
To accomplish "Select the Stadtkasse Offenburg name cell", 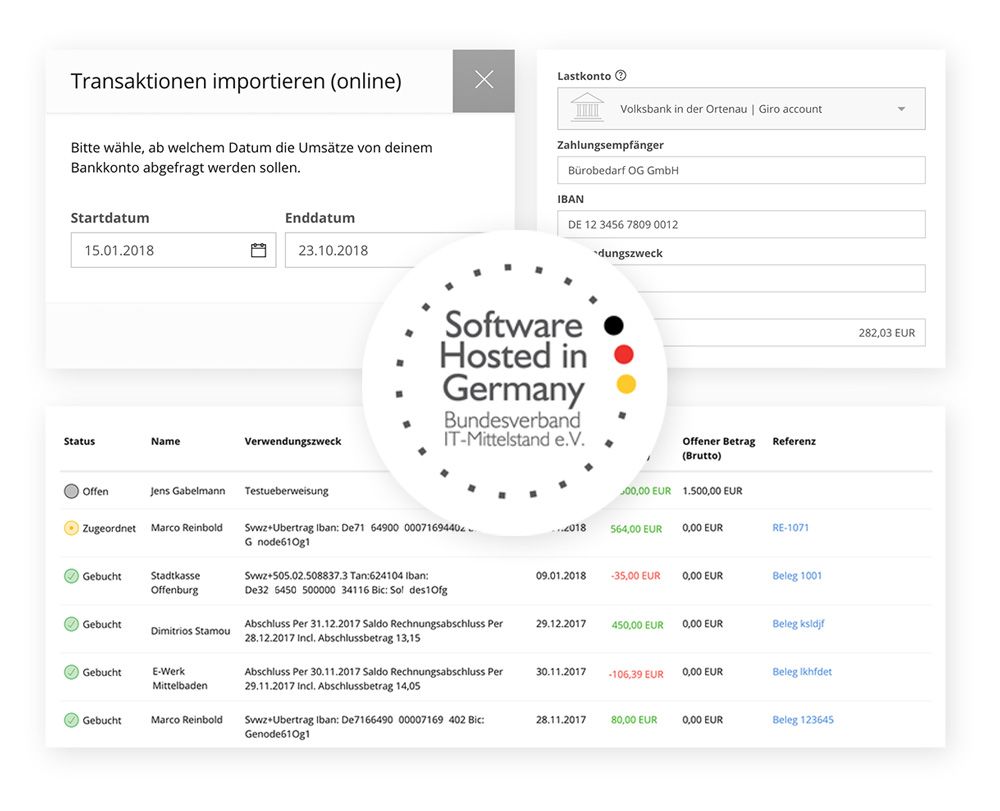I will coord(175,583).
